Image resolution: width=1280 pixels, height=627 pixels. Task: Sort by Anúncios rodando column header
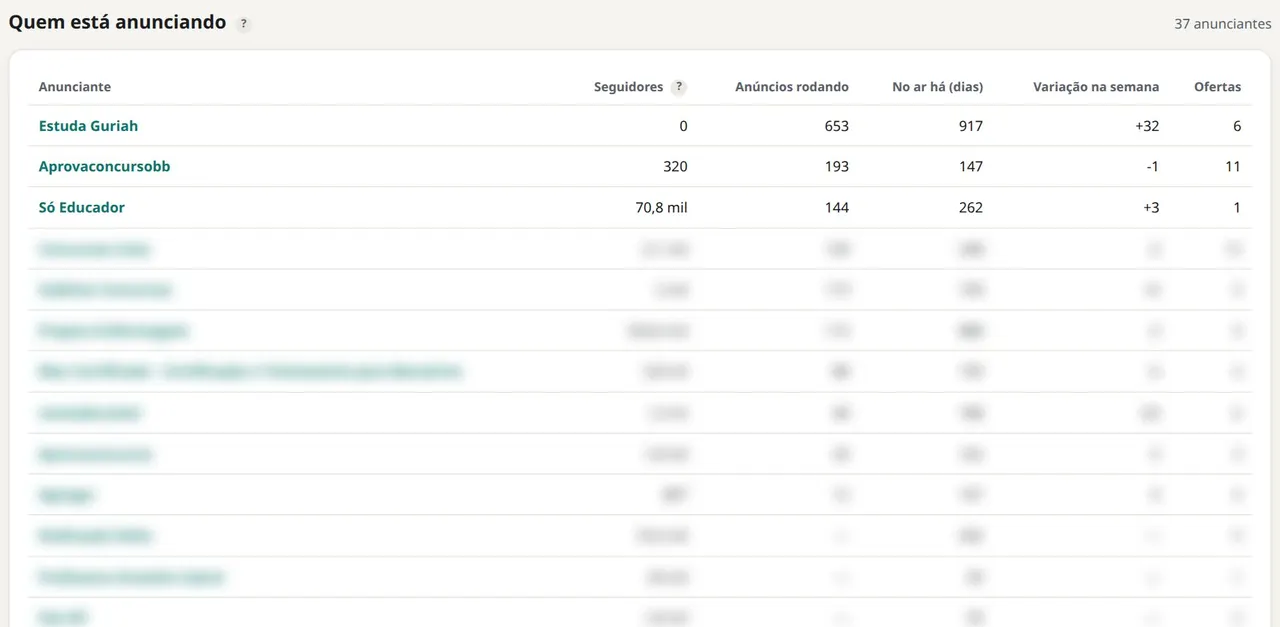pyautogui.click(x=792, y=87)
